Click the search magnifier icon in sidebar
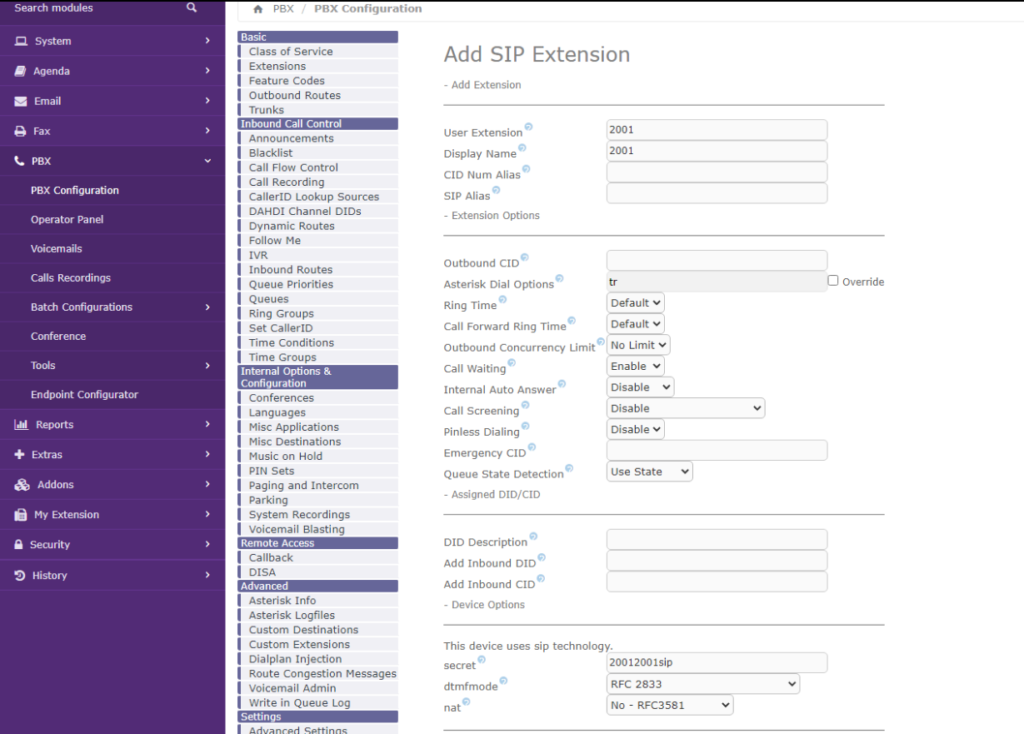Image resolution: width=1024 pixels, height=734 pixels. [x=192, y=8]
